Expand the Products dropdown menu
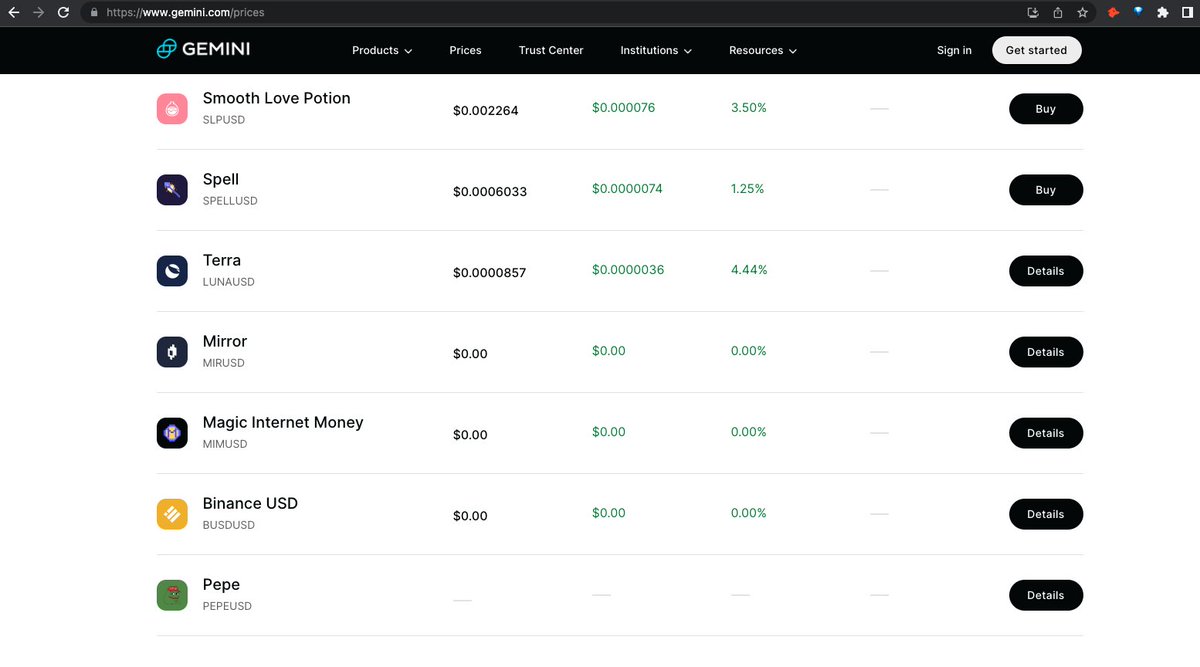 pyautogui.click(x=382, y=50)
